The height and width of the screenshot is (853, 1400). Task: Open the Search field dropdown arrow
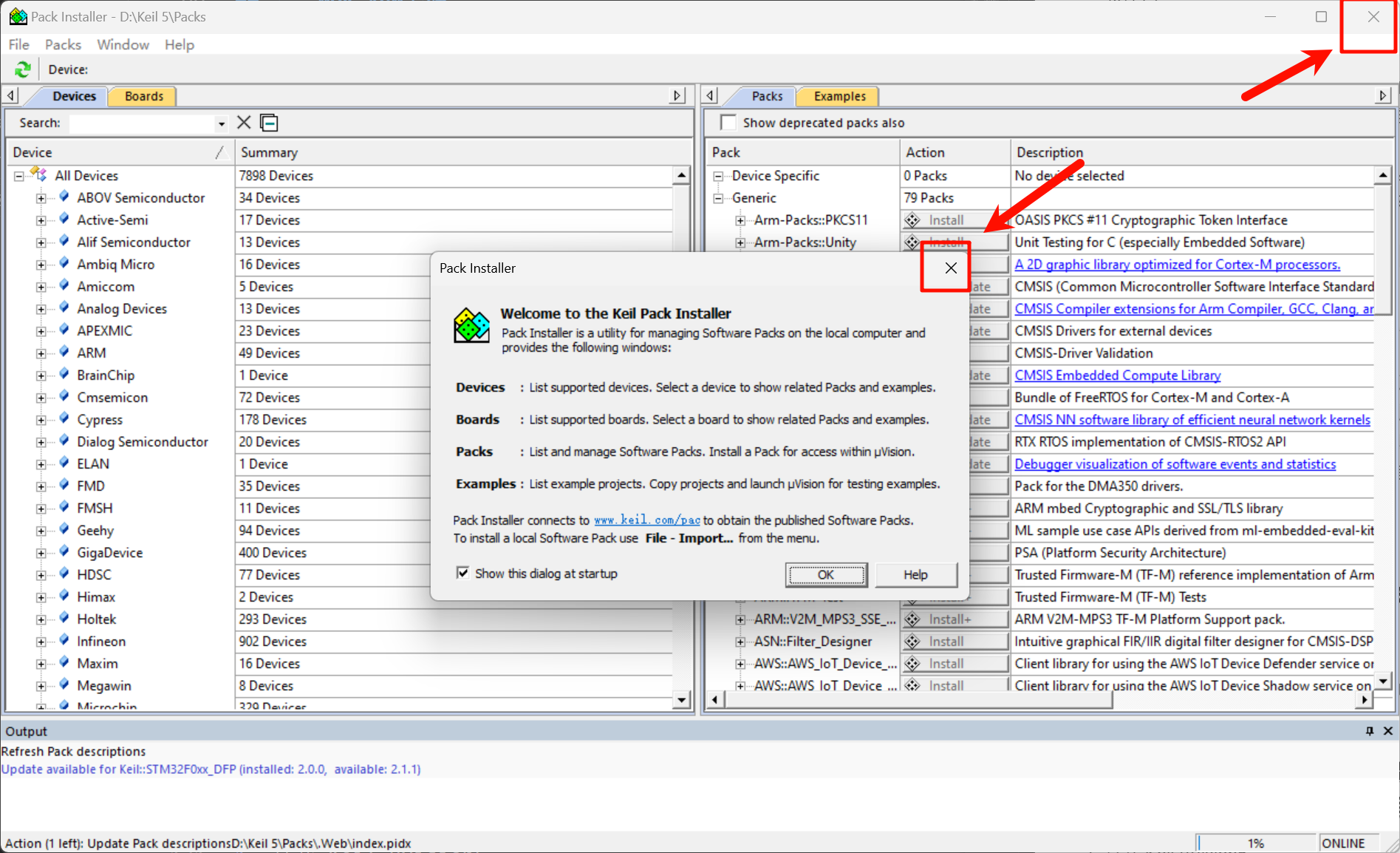(221, 123)
